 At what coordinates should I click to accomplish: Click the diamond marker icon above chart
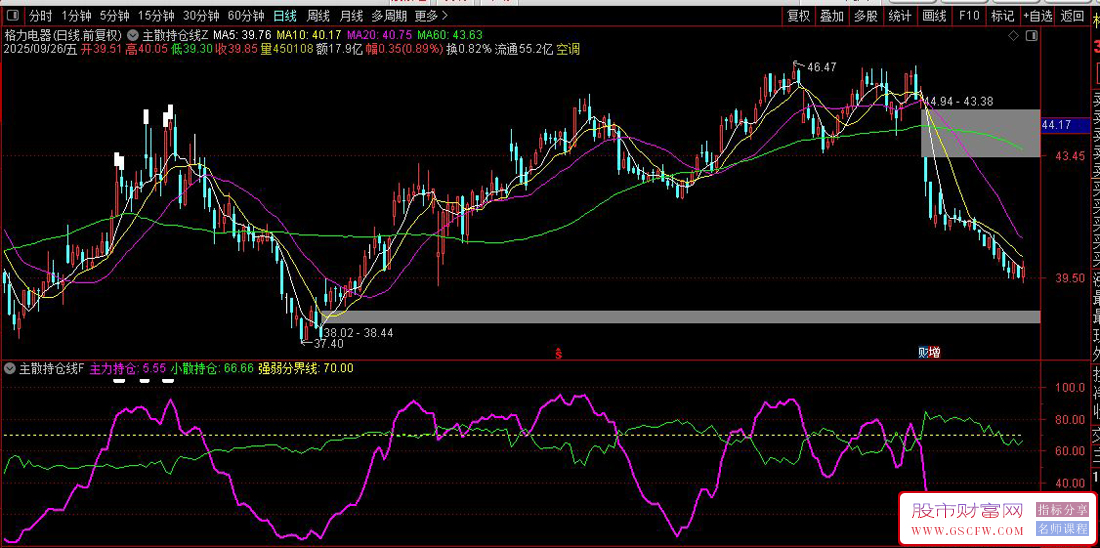(1015, 35)
